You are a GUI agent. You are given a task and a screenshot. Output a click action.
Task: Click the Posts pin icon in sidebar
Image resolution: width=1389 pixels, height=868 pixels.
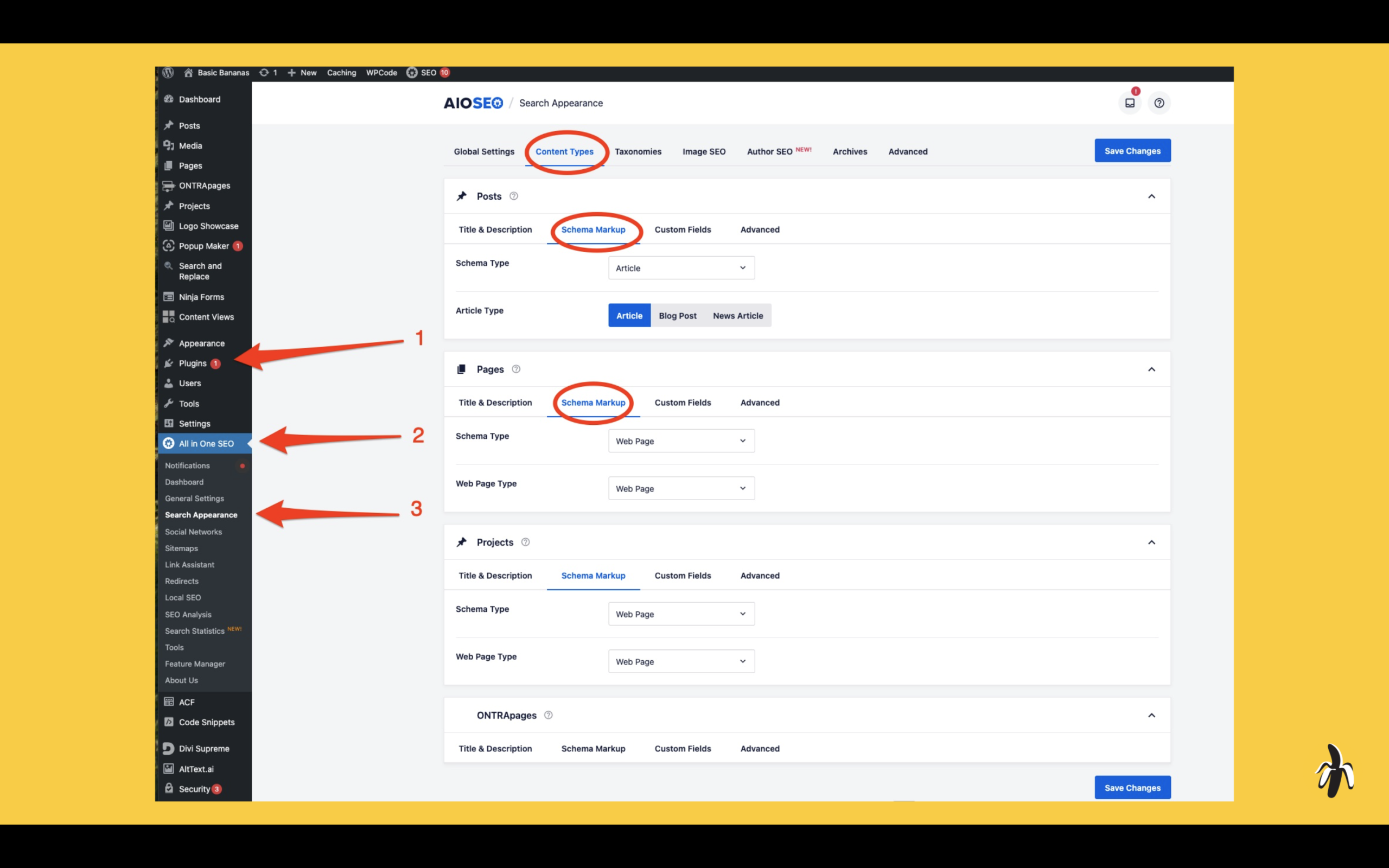click(x=169, y=125)
